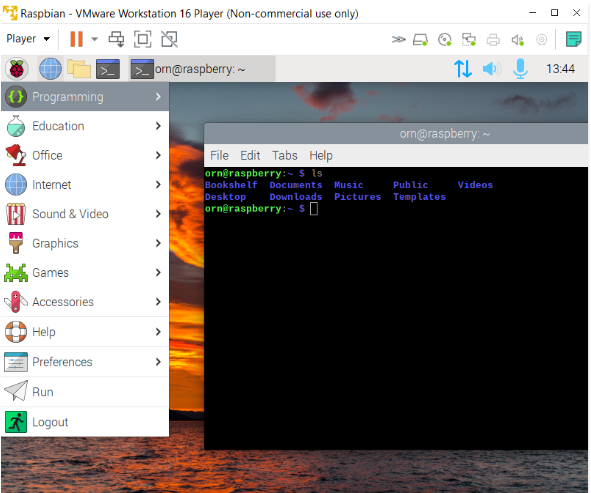591x493 pixels.
Task: Expand the Programming submenu arrow
Action: click(x=158, y=97)
